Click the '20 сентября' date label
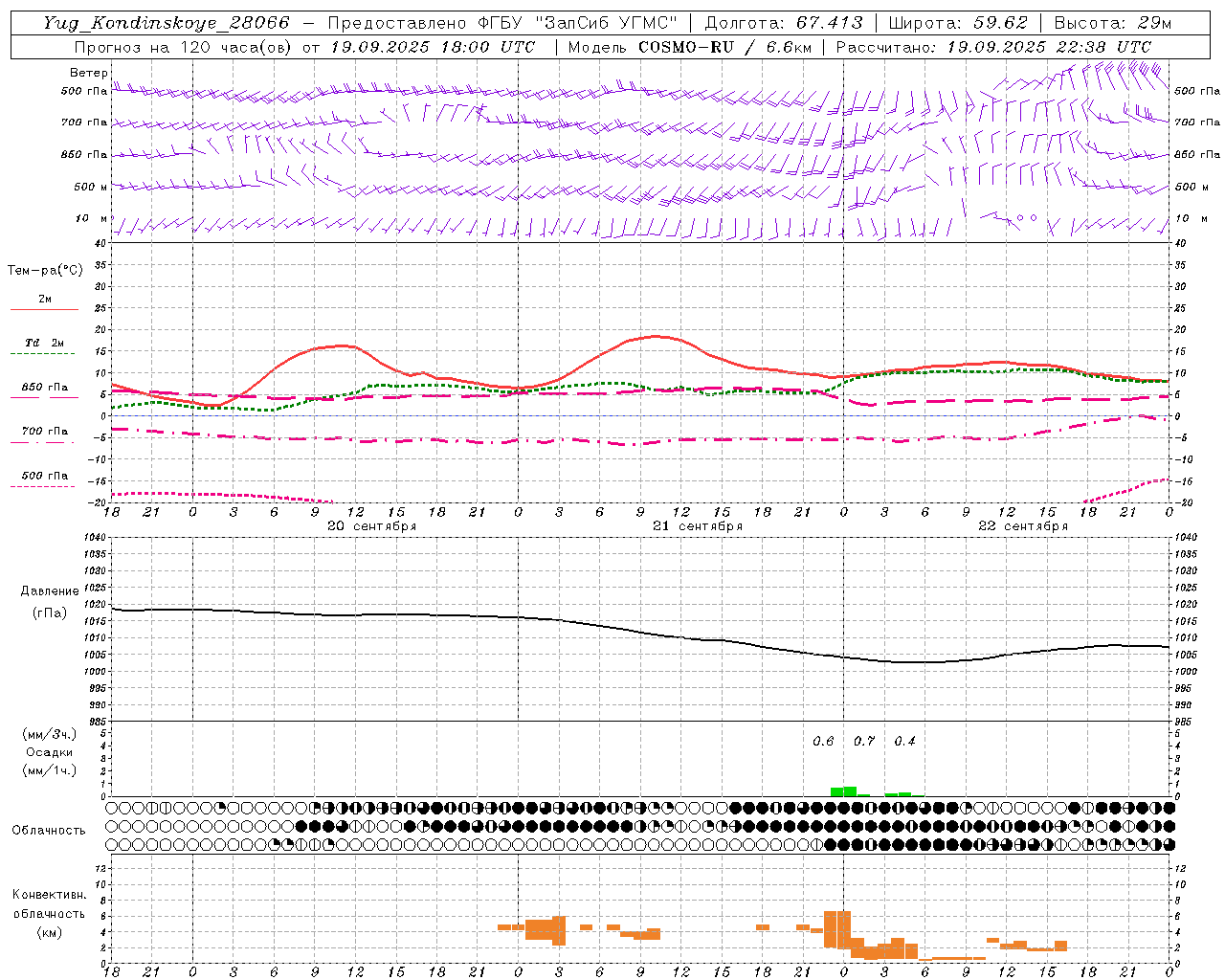The image size is (1225, 980). (x=372, y=526)
